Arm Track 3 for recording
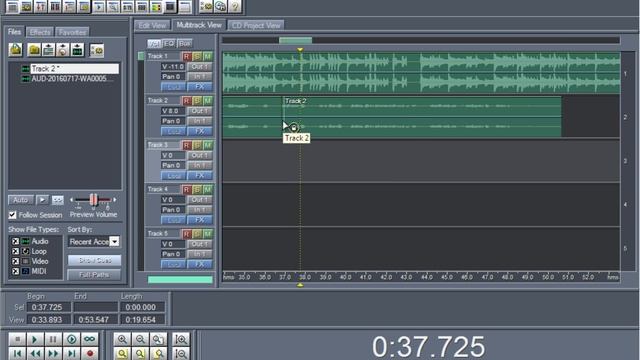This screenshot has width=640, height=360. (187, 145)
